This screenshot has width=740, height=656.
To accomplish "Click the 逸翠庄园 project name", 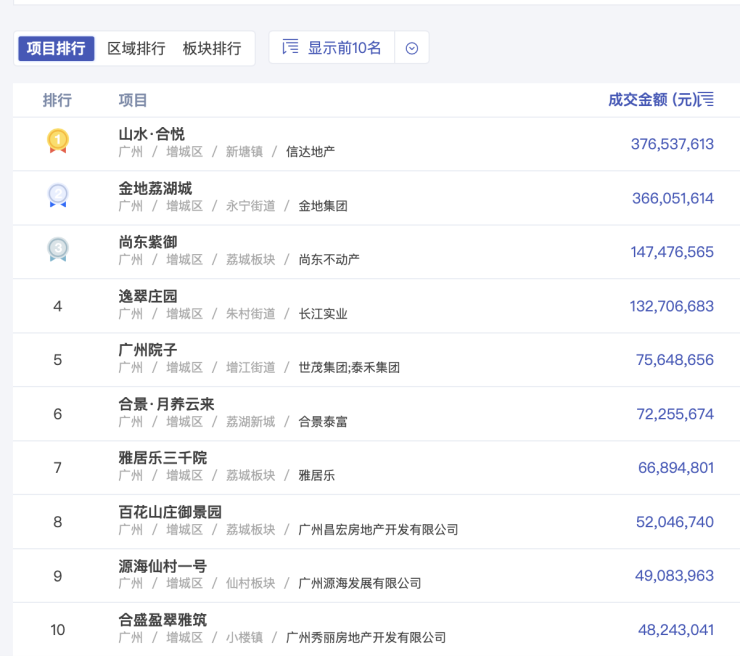I will pyautogui.click(x=148, y=296).
